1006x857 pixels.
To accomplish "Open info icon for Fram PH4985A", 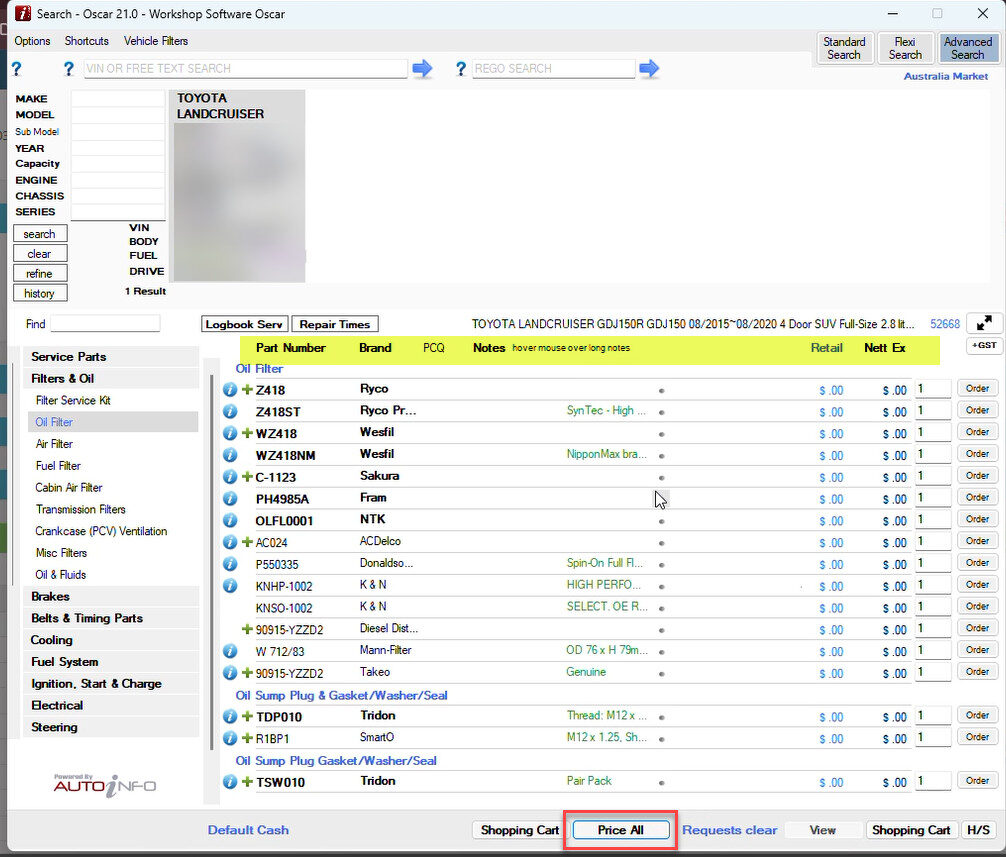I will (x=230, y=498).
